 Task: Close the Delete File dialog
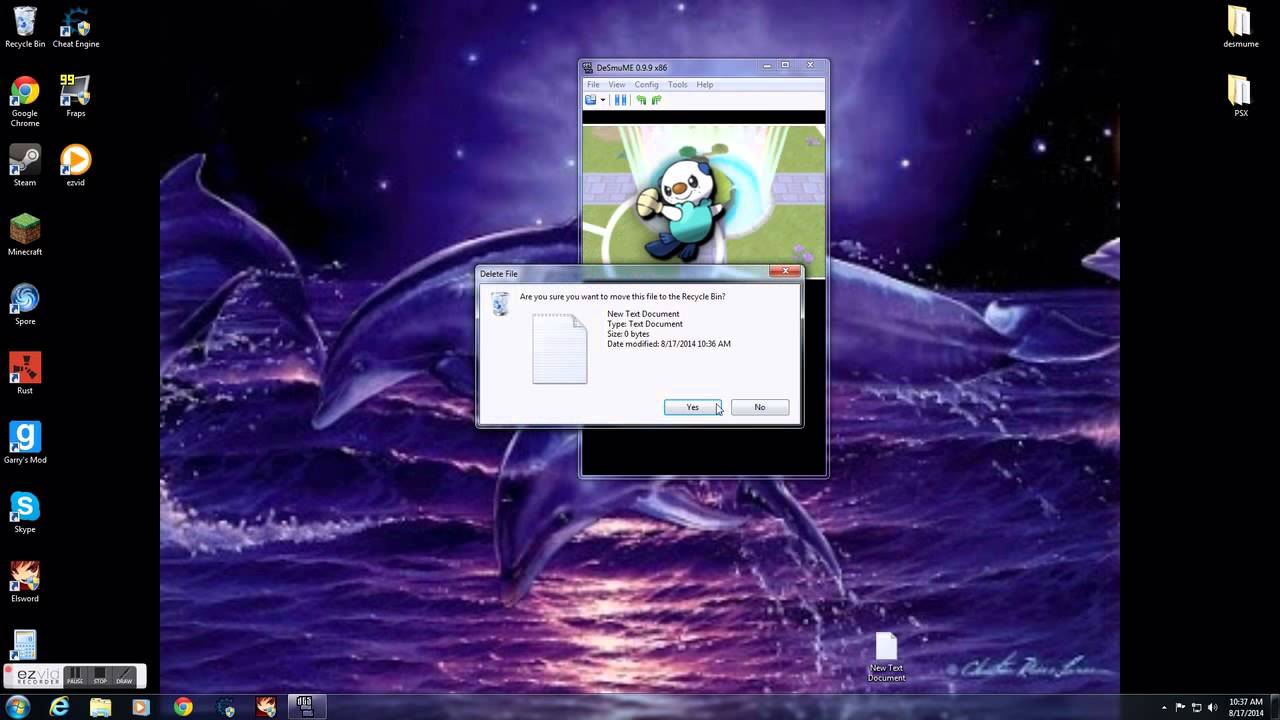[785, 272]
